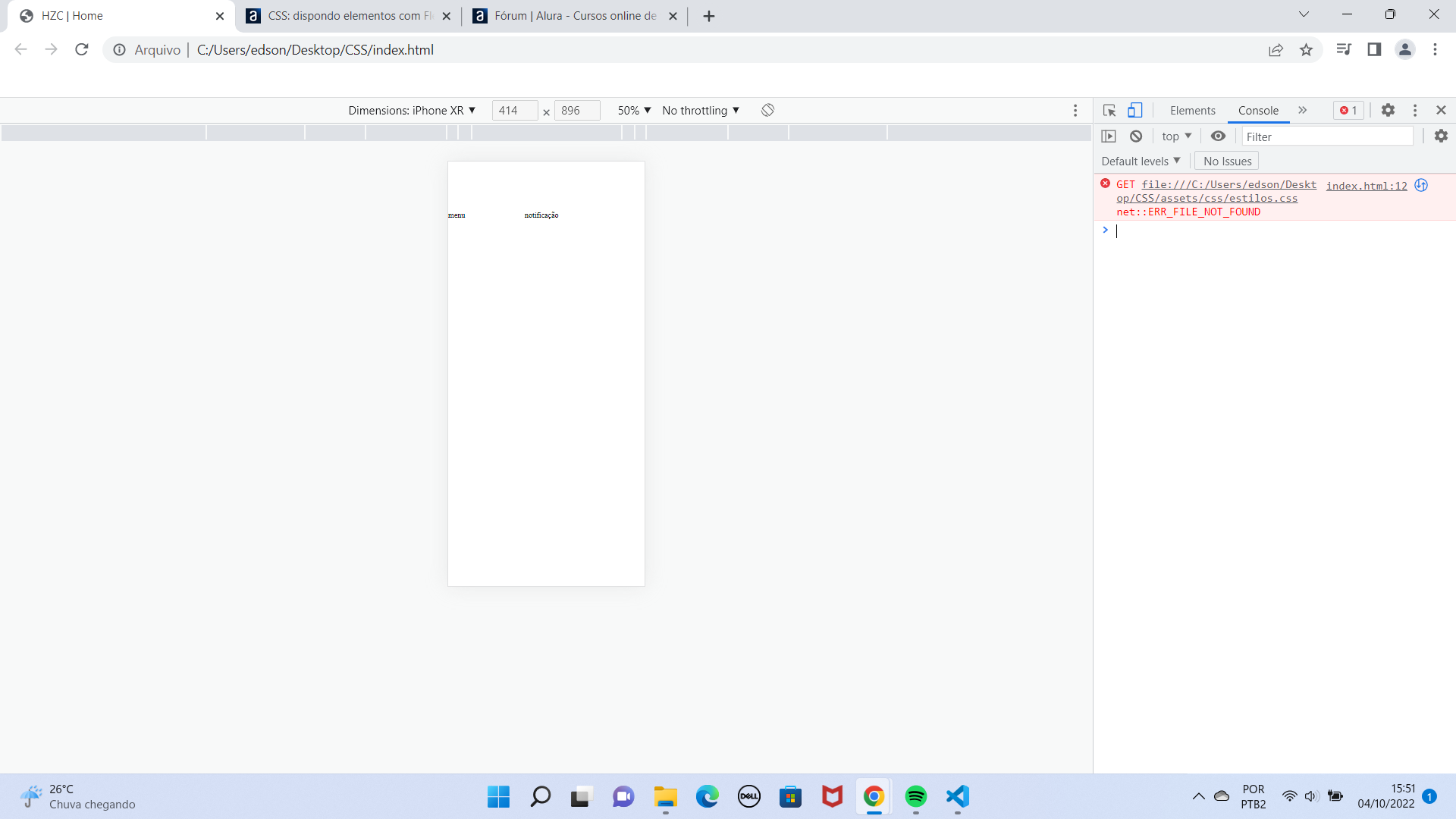Toggle No Issues badge in console

(1227, 161)
